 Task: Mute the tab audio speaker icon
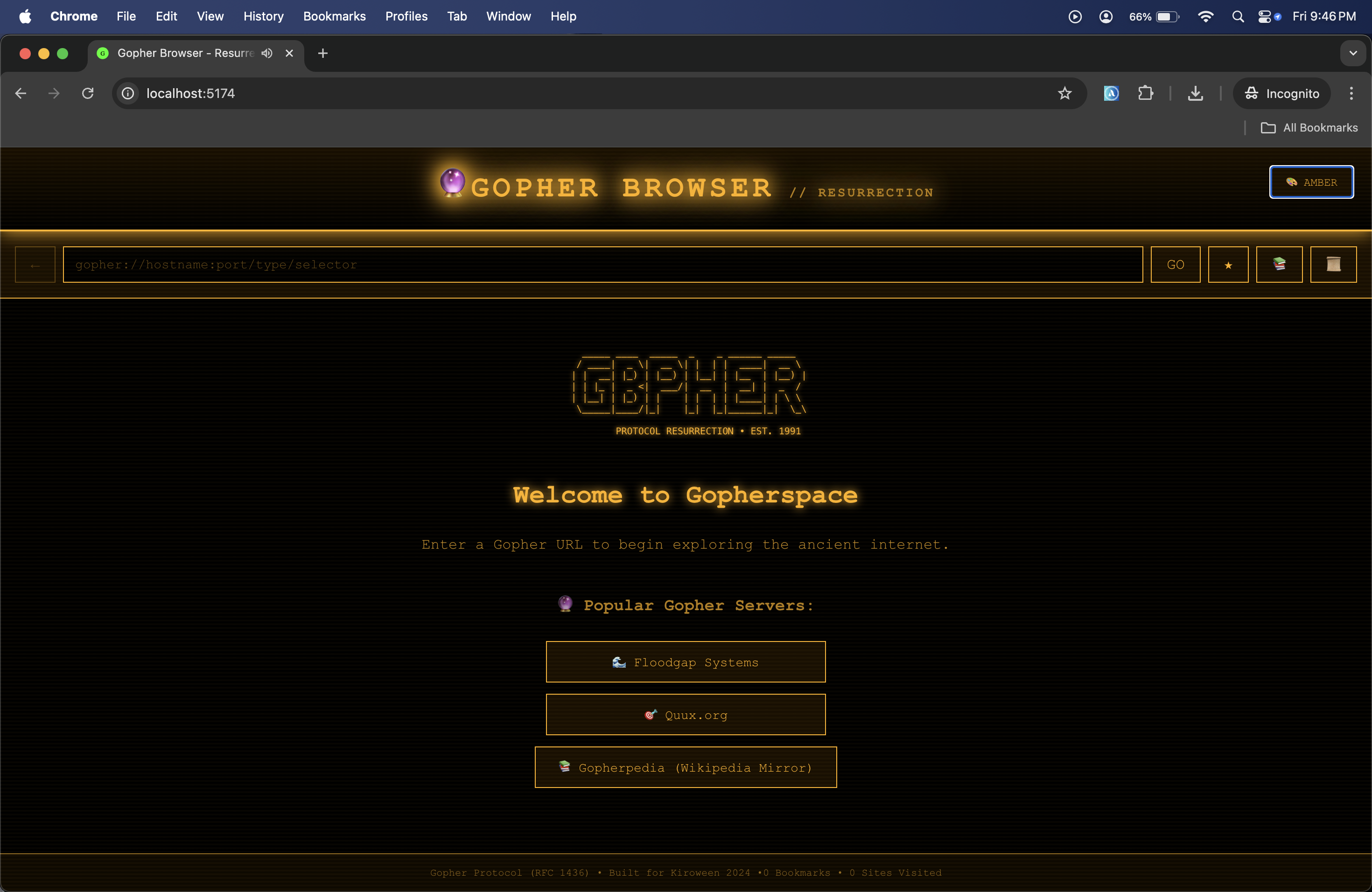pyautogui.click(x=266, y=53)
